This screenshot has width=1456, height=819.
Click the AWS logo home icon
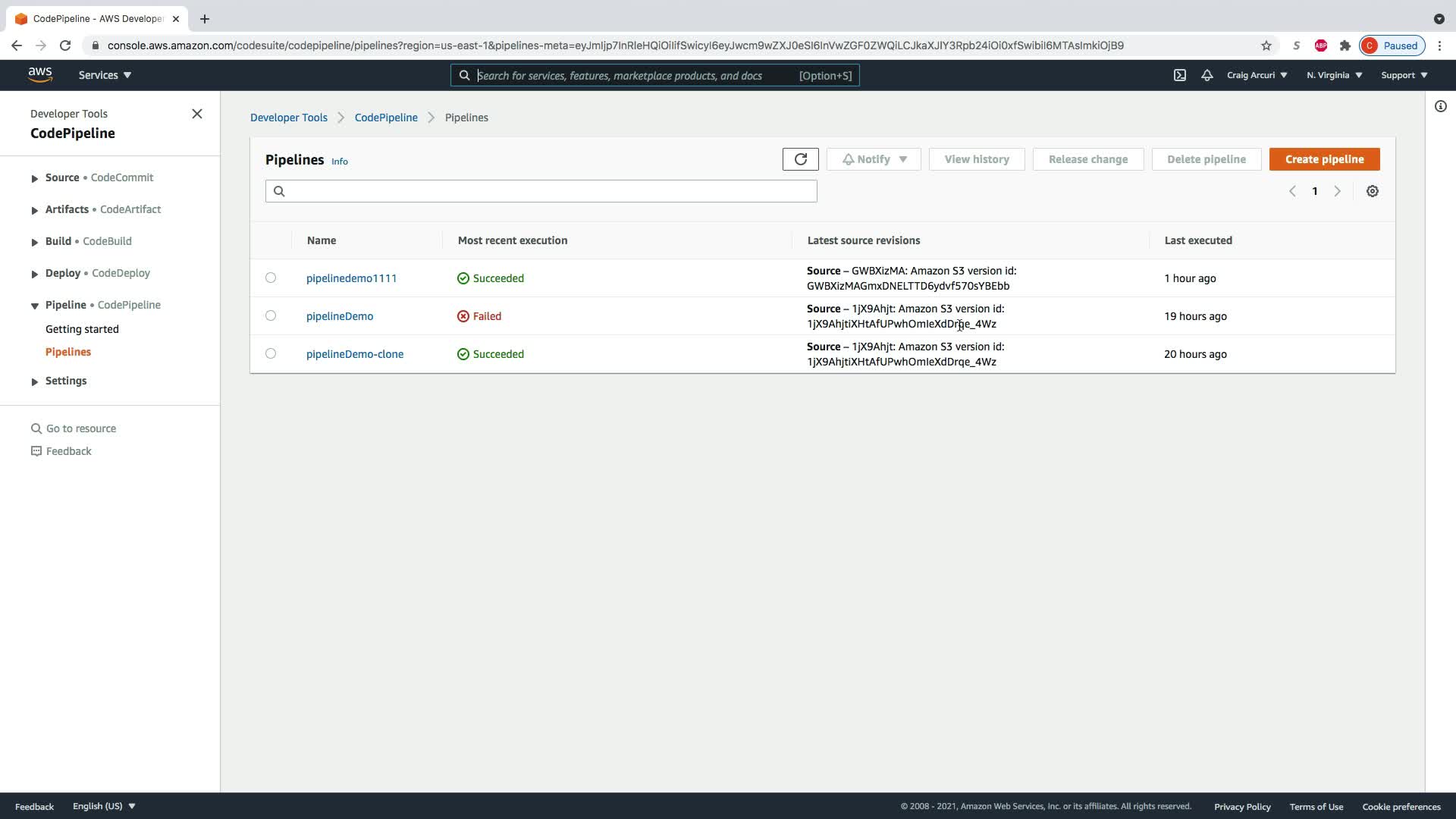point(40,75)
